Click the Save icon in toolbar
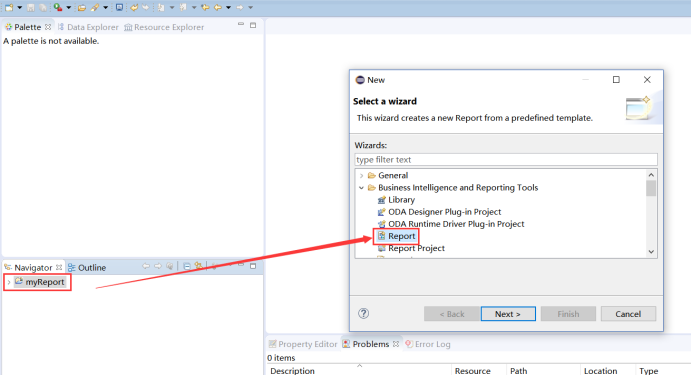 click(x=30, y=7)
